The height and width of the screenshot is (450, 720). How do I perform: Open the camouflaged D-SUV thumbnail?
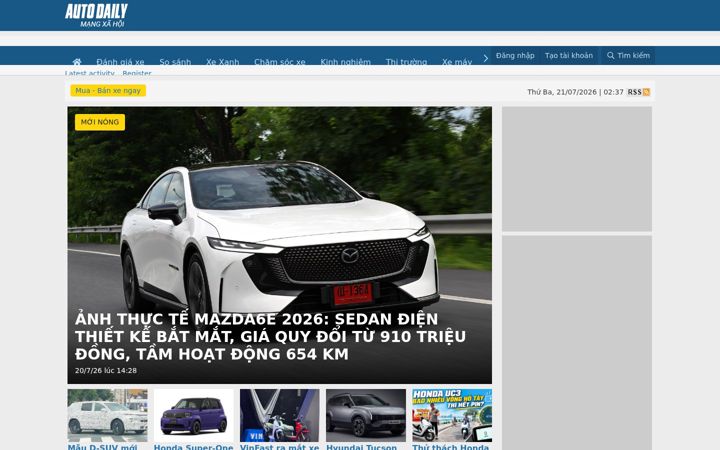click(107, 416)
